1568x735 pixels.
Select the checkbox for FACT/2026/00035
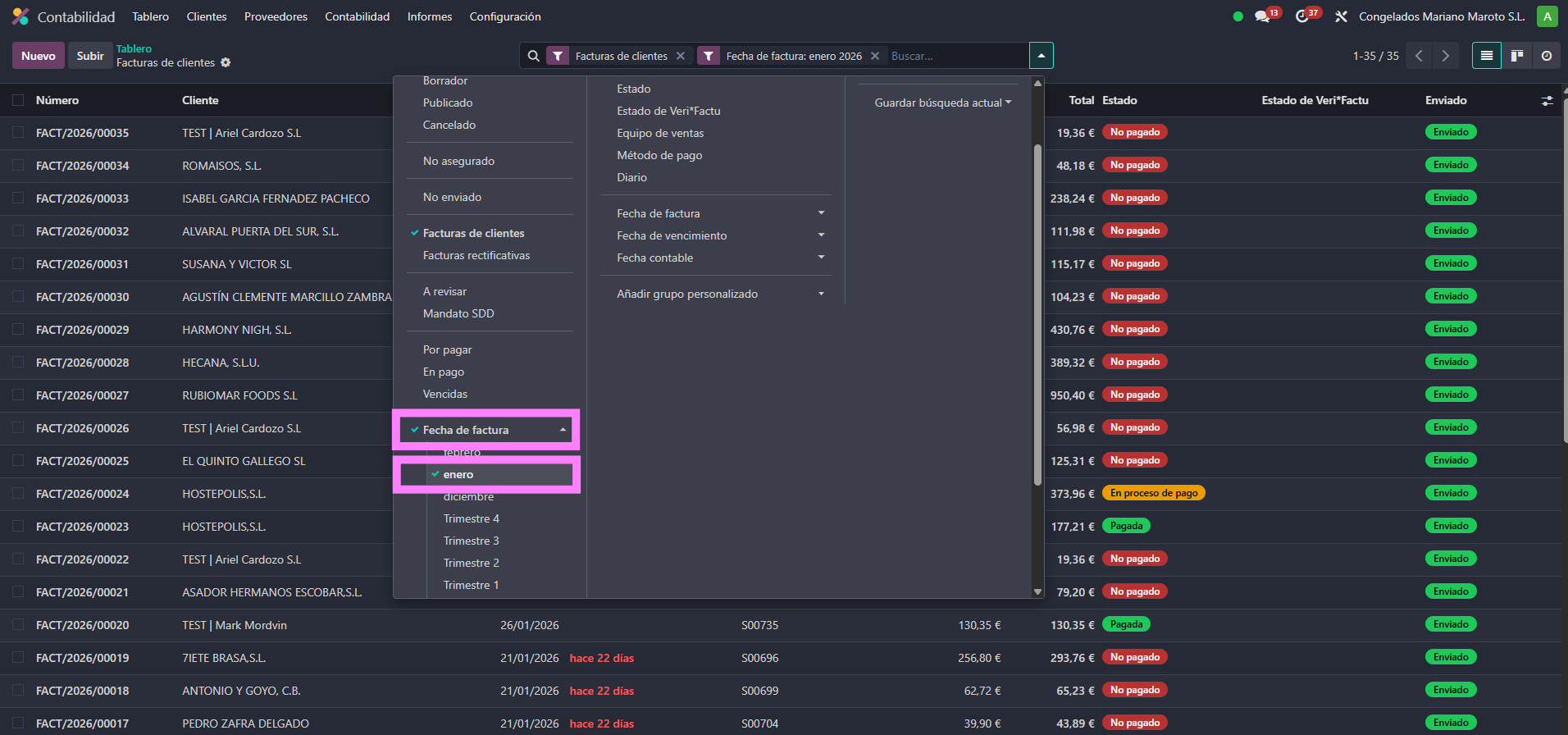pos(18,133)
